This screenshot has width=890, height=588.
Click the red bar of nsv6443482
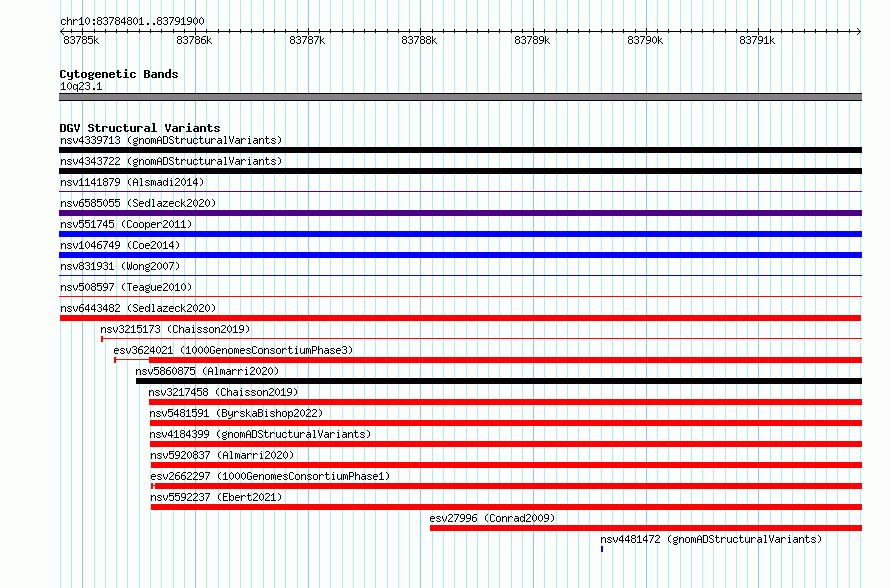460,318
